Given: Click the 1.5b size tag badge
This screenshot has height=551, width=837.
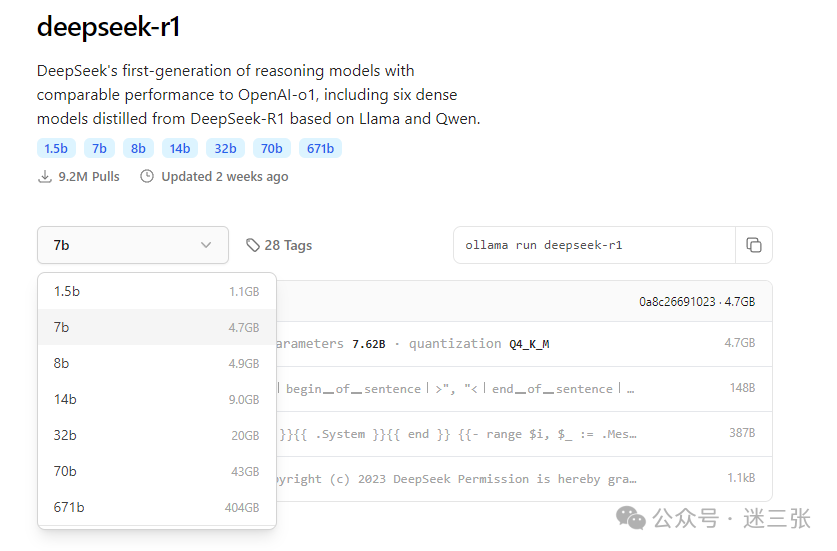Looking at the screenshot, I should pyautogui.click(x=56, y=149).
